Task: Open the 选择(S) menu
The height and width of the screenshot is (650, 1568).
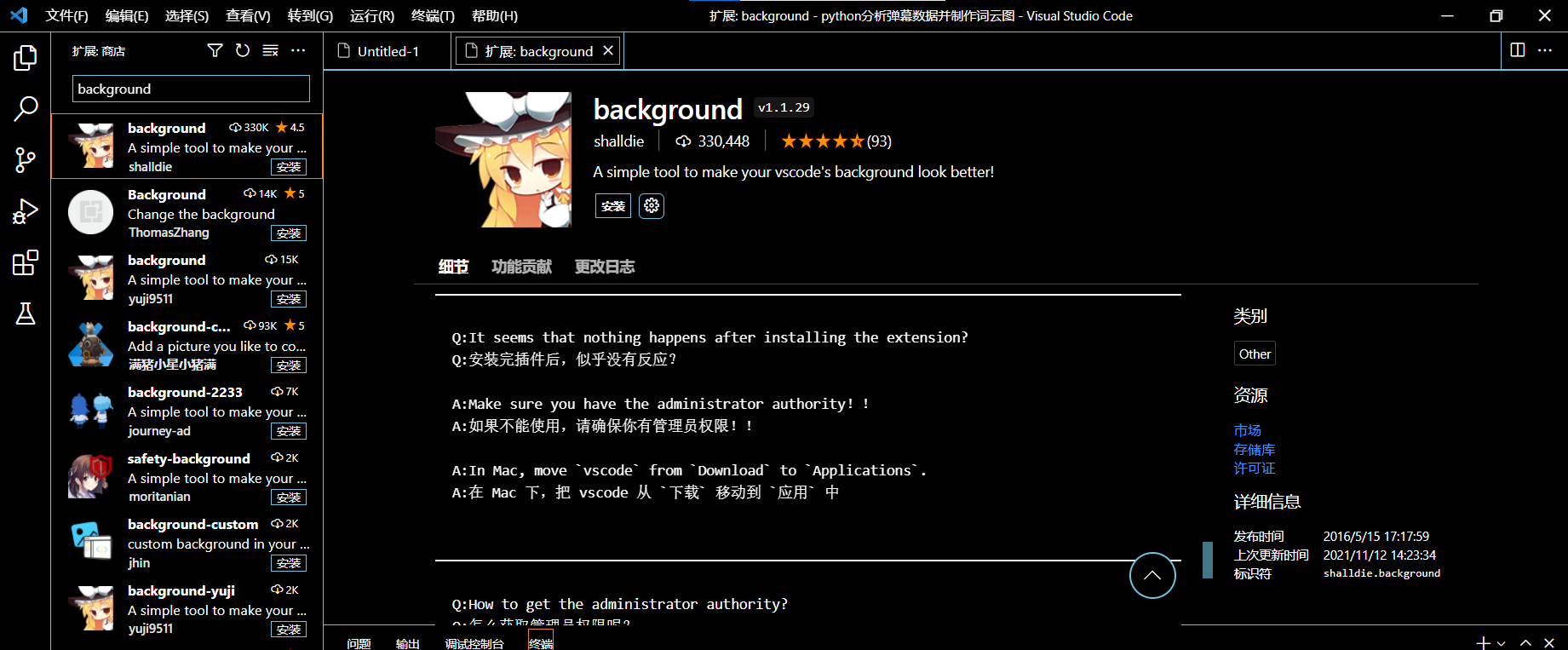Action: (x=187, y=16)
